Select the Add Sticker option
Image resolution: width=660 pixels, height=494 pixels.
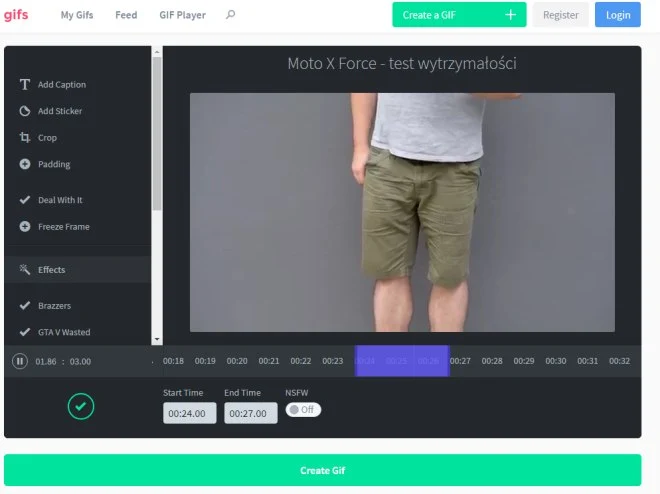click(60, 111)
